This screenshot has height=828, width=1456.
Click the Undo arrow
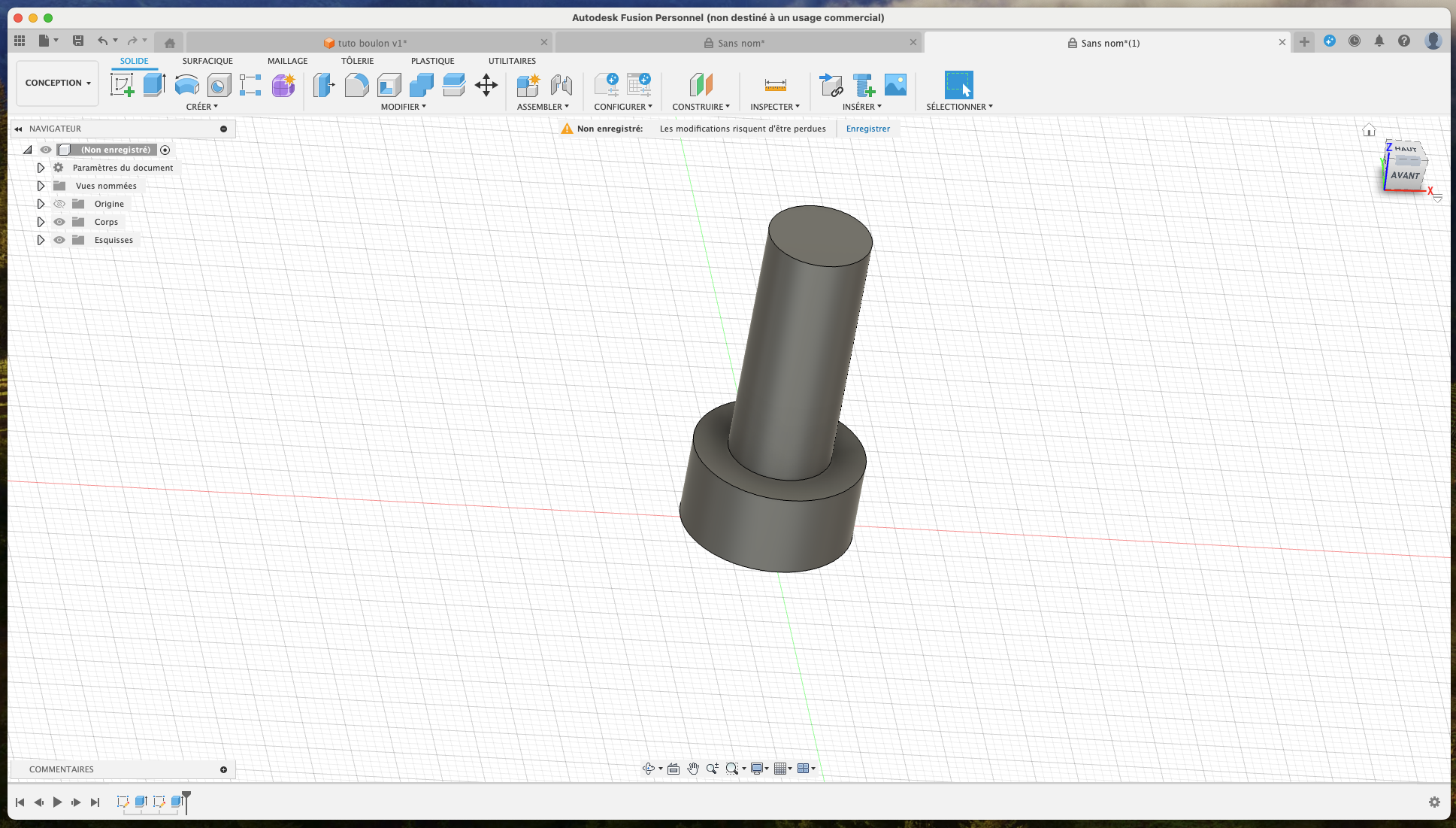[102, 41]
